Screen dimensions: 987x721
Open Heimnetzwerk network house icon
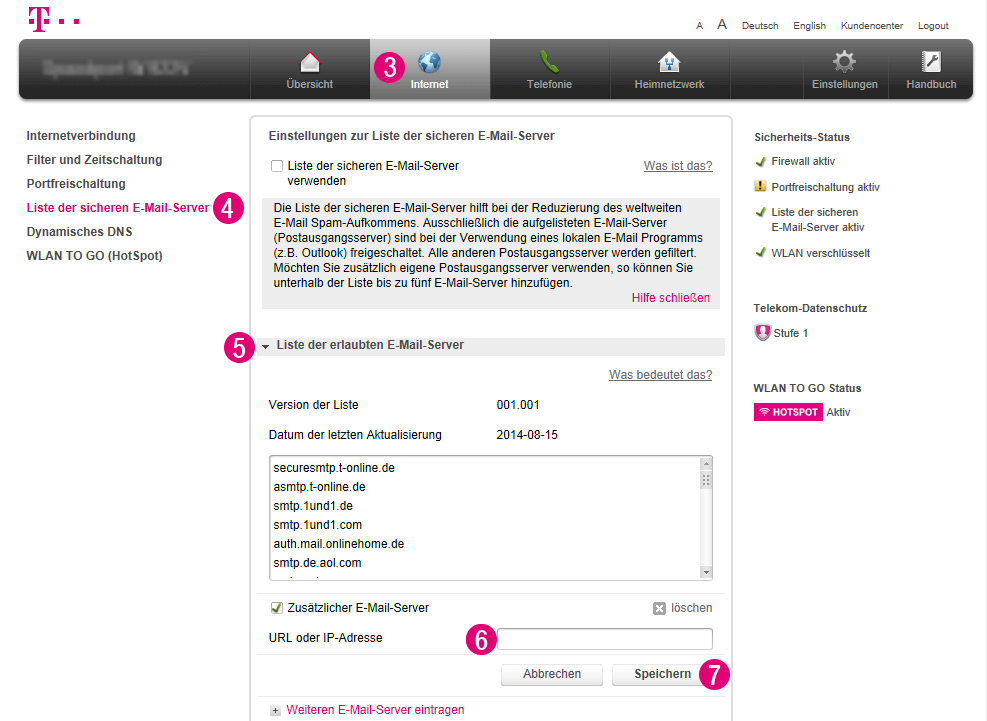tap(669, 63)
